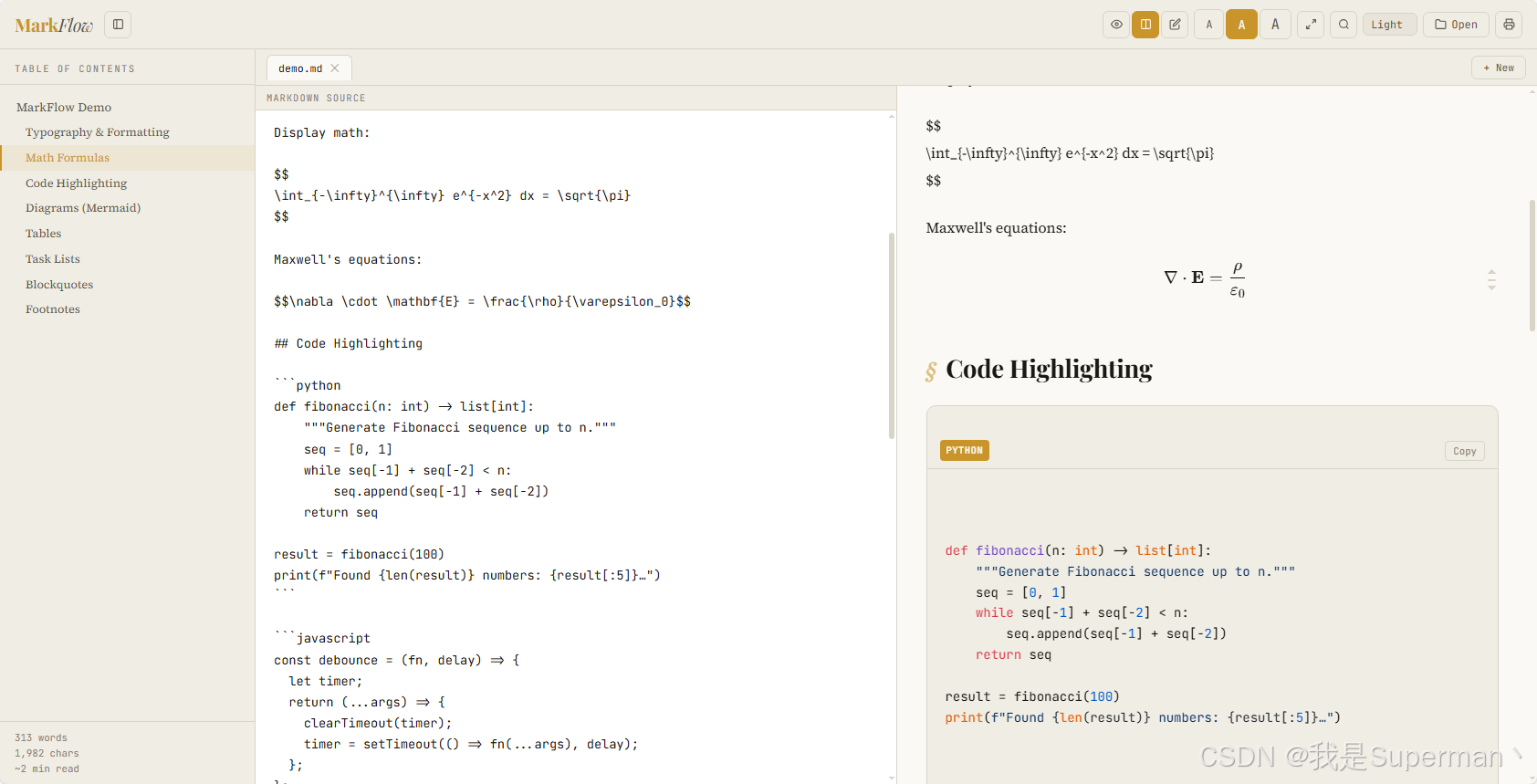
Task: Print document with printer icon
Action: pyautogui.click(x=1509, y=25)
